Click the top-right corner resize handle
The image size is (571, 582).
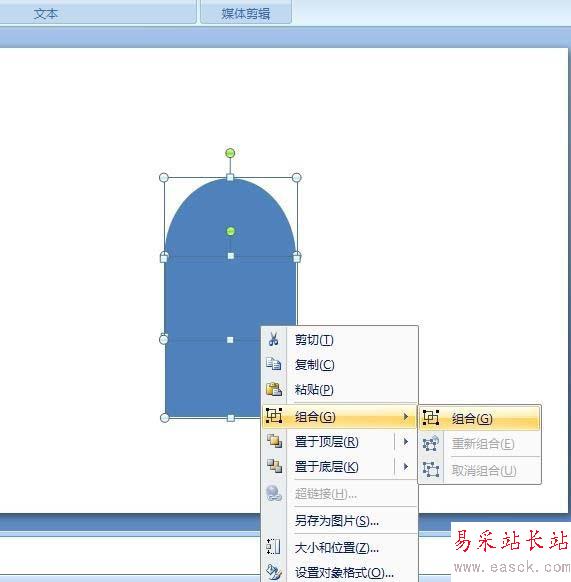(296, 177)
